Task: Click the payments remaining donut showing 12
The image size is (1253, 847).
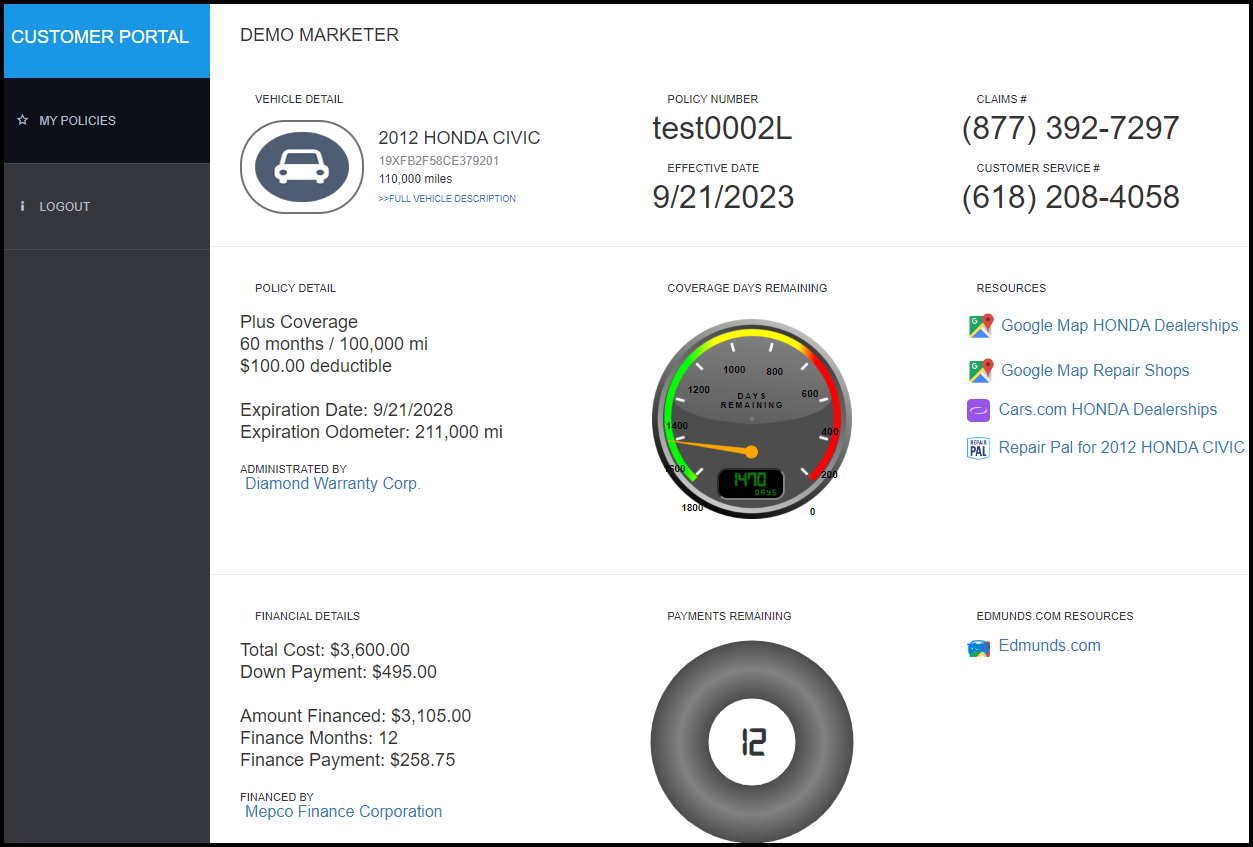Action: click(x=752, y=741)
